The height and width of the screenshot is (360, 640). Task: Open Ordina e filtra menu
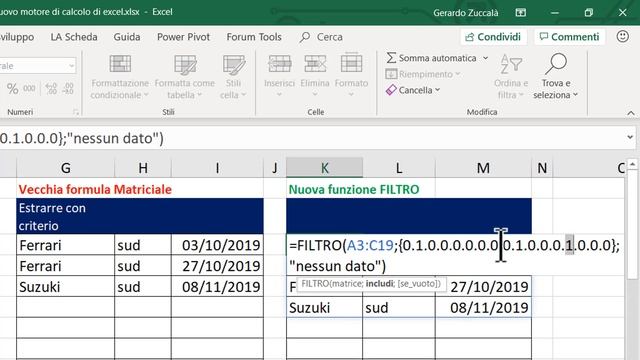pyautogui.click(x=511, y=77)
